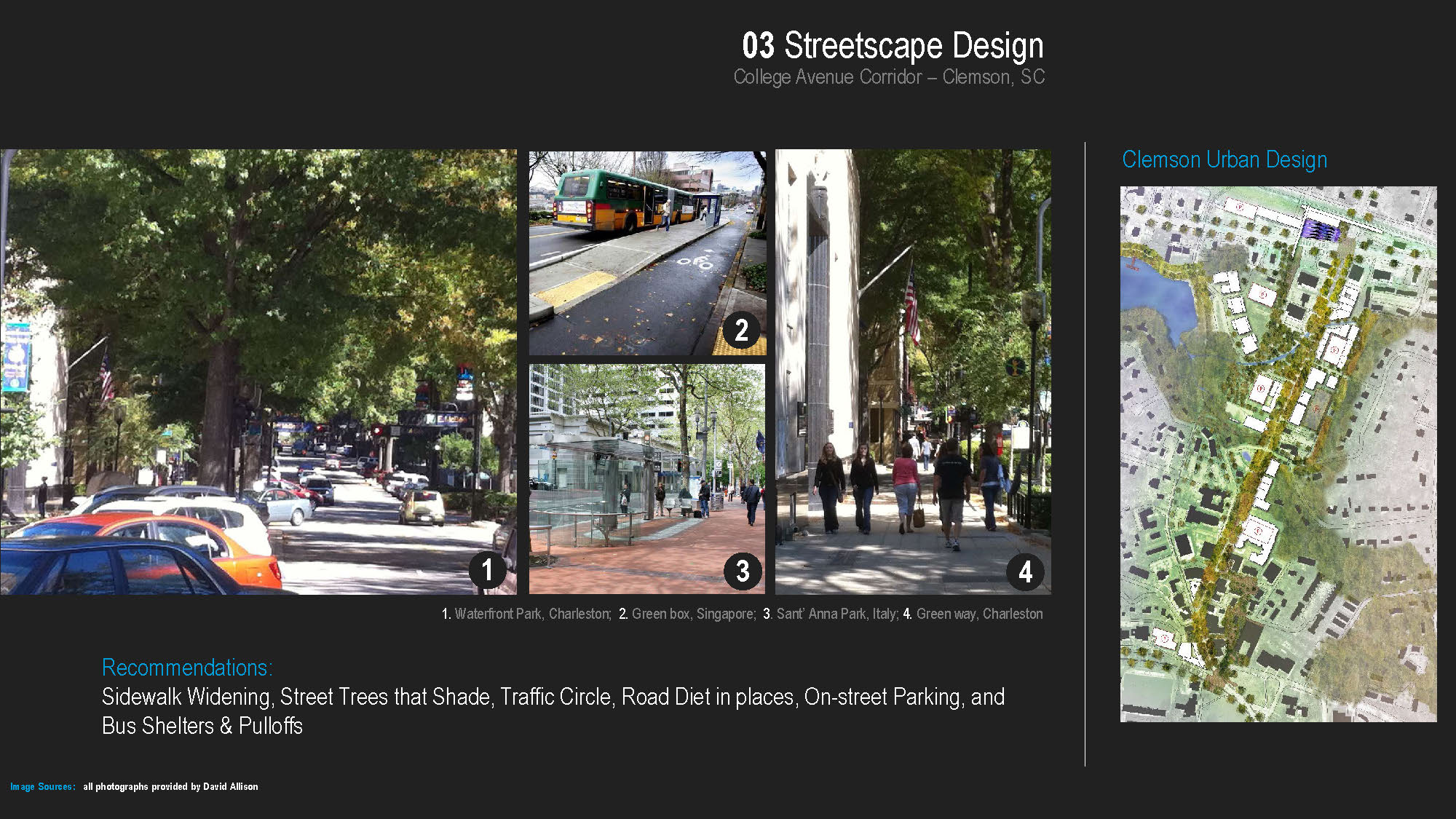Click the 'Bus Shelters & Pulloffs' text line
This screenshot has width=1456, height=819.
click(x=202, y=726)
